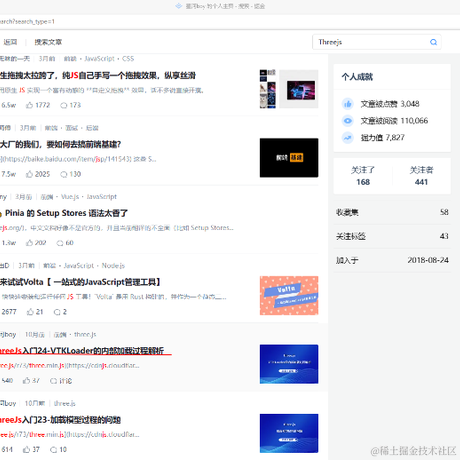
Task: Like the ThreeJs入门24 article thumbs-up icon
Action: [x=26, y=381]
